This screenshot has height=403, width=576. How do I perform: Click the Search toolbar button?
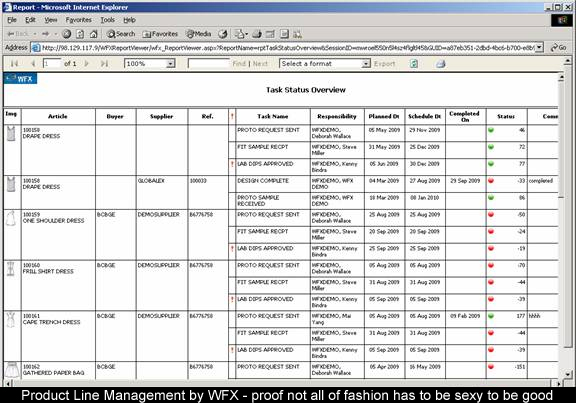pyautogui.click(x=121, y=34)
